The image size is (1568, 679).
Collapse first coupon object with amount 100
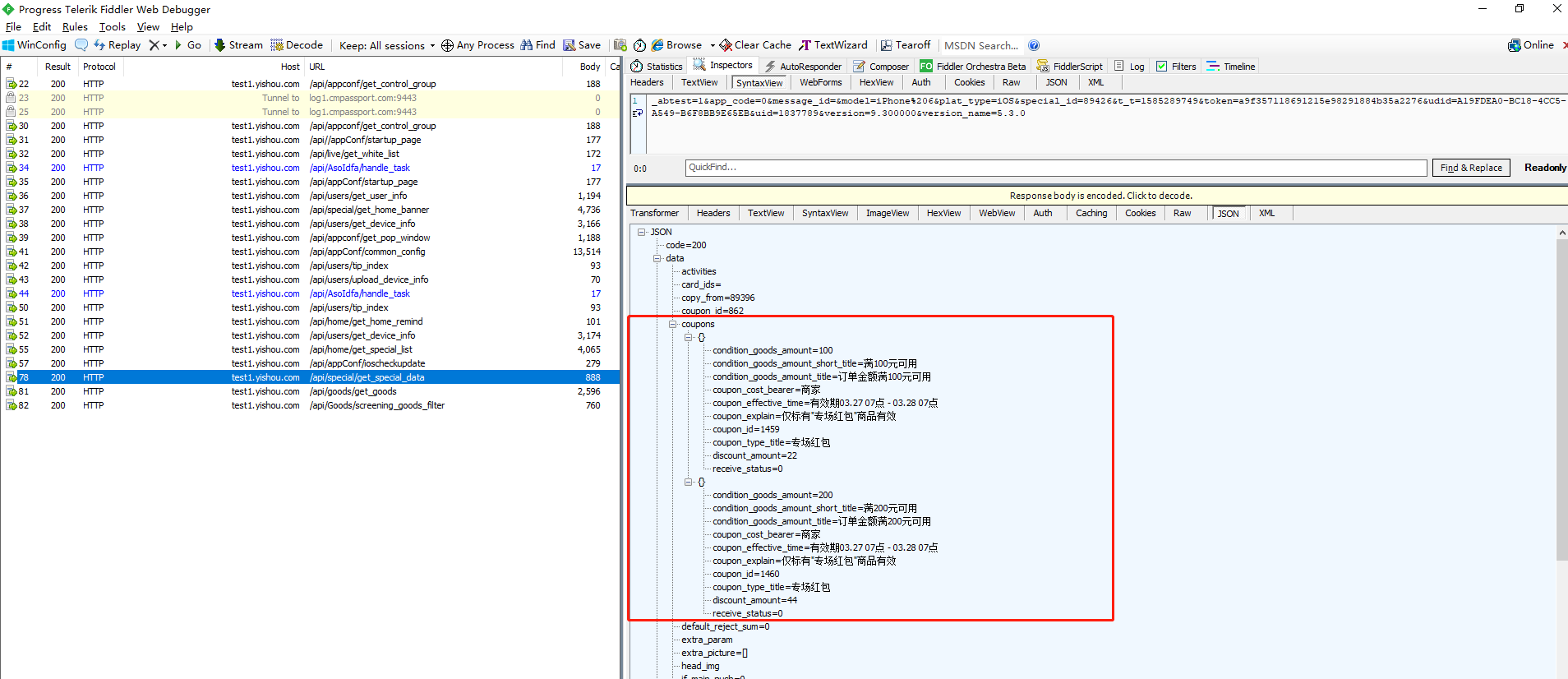[688, 337]
